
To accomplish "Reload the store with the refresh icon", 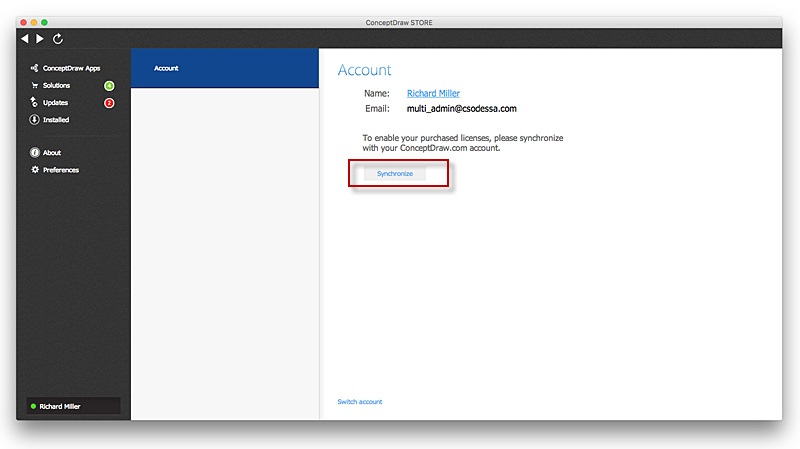I will coord(58,38).
